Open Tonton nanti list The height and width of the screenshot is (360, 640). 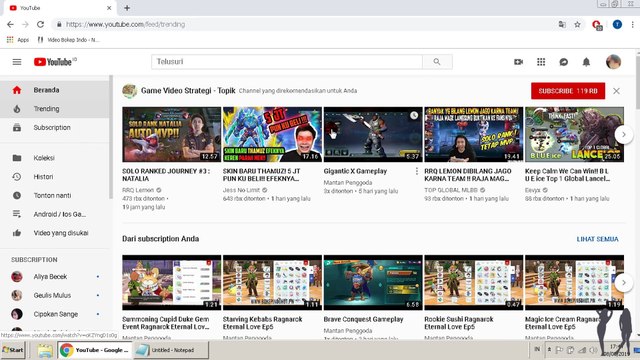coord(54,195)
